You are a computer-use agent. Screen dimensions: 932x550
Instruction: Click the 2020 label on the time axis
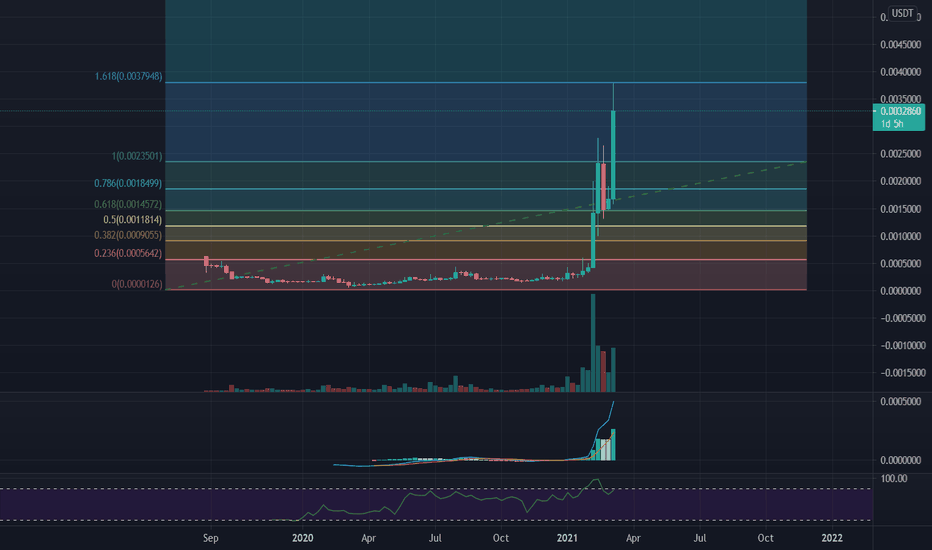pyautogui.click(x=303, y=538)
